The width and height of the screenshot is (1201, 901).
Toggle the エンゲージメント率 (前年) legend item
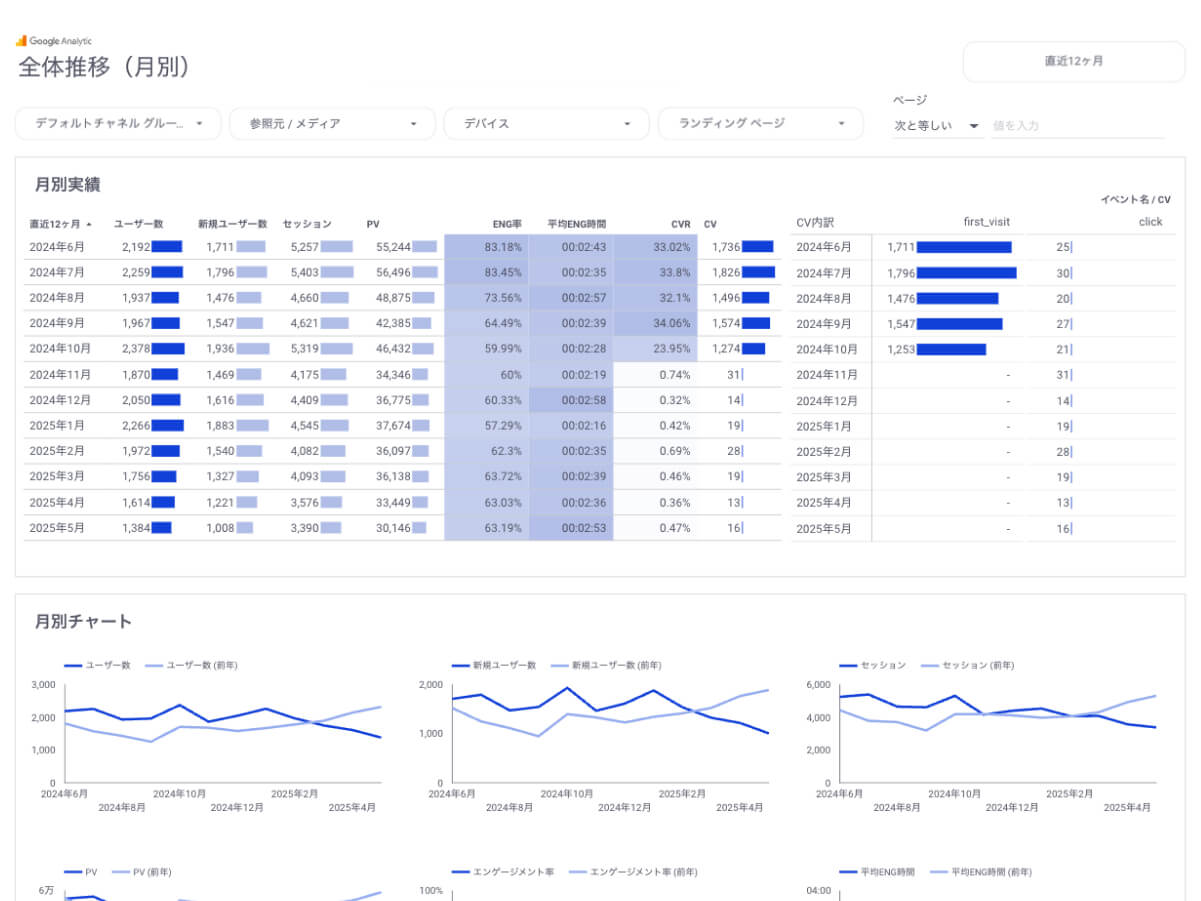(x=632, y=872)
